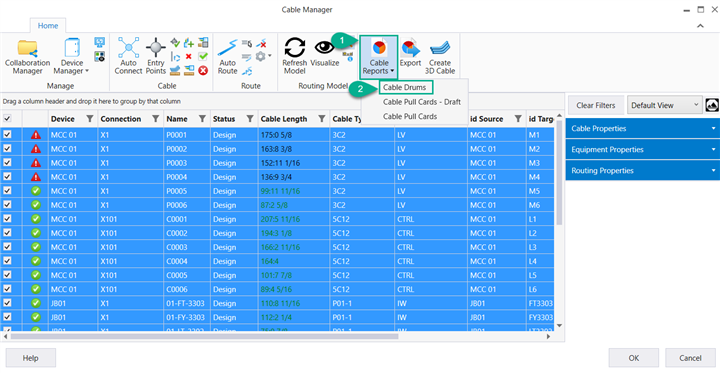
Task: Open the Cable Length column filter
Action: click(322, 119)
